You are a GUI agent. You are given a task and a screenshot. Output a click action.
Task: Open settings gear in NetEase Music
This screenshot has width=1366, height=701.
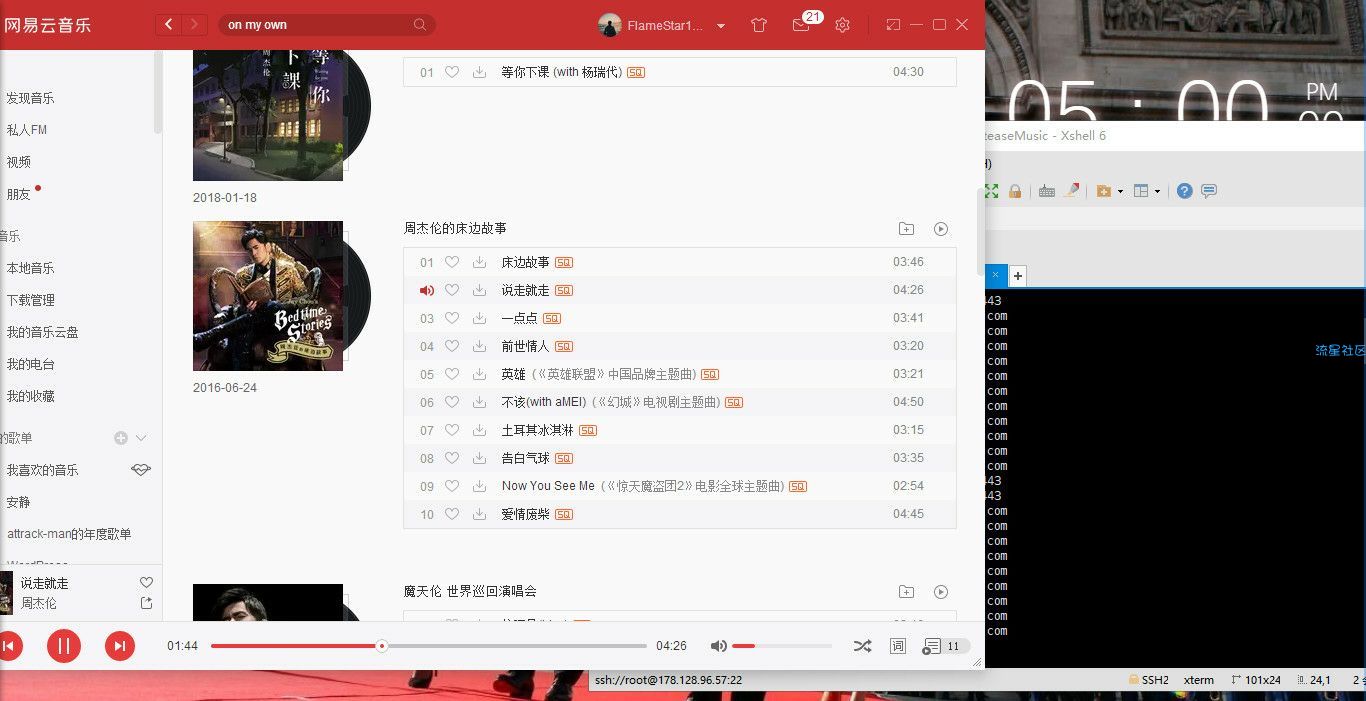[x=842, y=25]
